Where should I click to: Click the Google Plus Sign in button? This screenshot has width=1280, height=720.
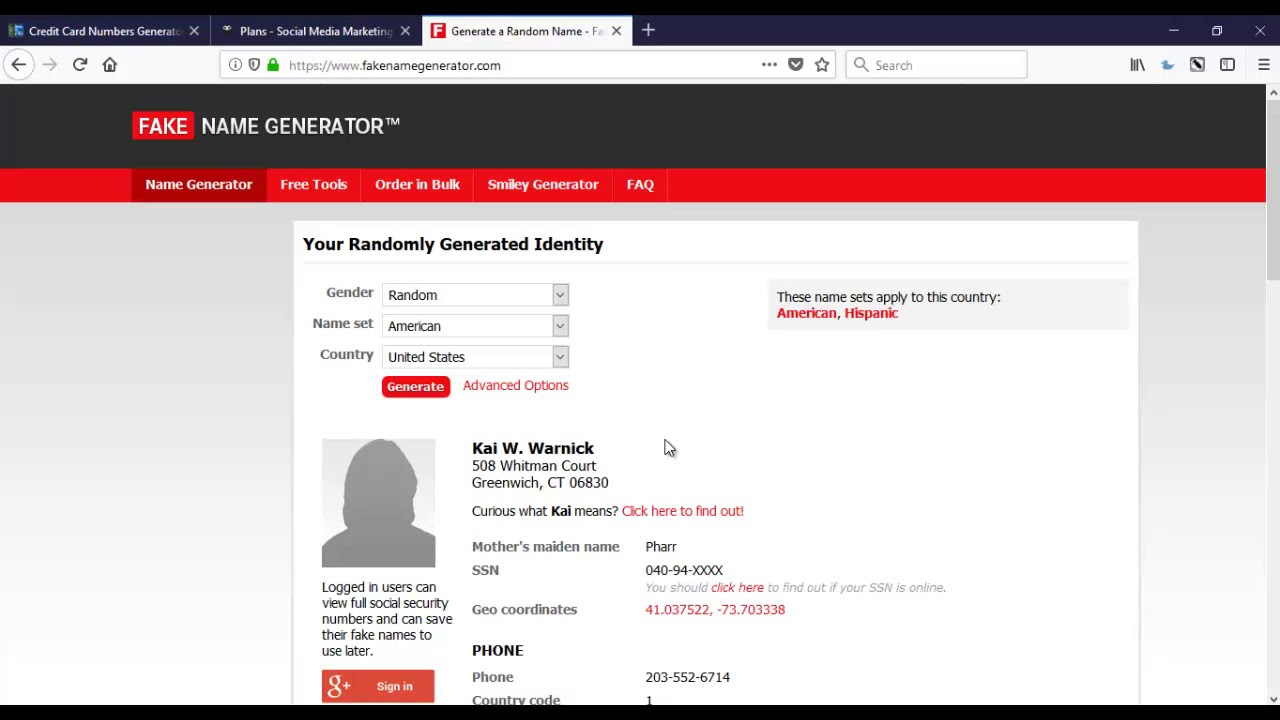point(378,686)
